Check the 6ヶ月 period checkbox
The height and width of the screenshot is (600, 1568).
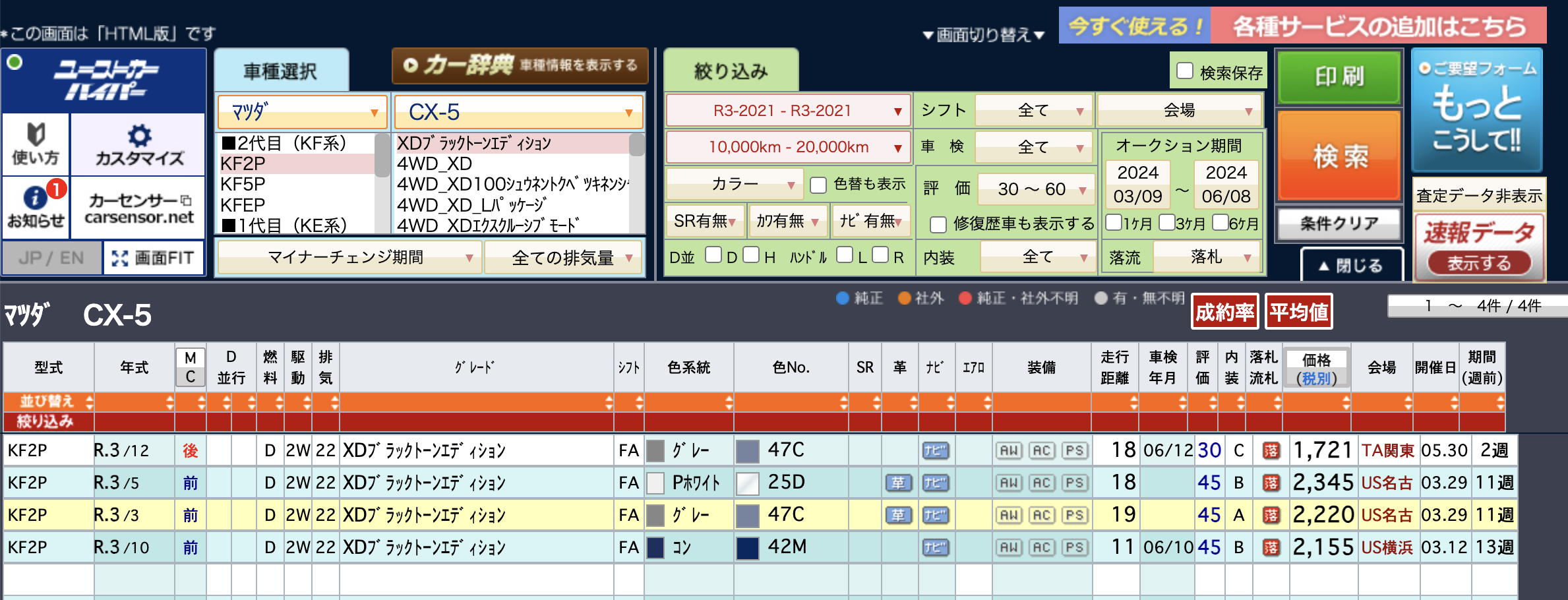[1220, 222]
